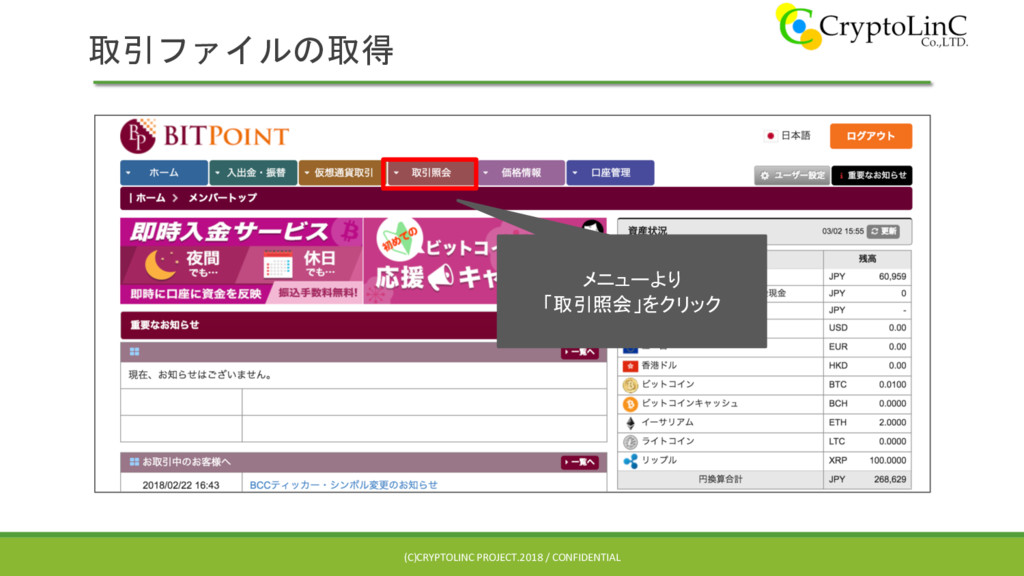The width and height of the screenshot is (1024, 576).
Task: Click grid icon beside お取引中のお客様へ
Action: [135, 462]
